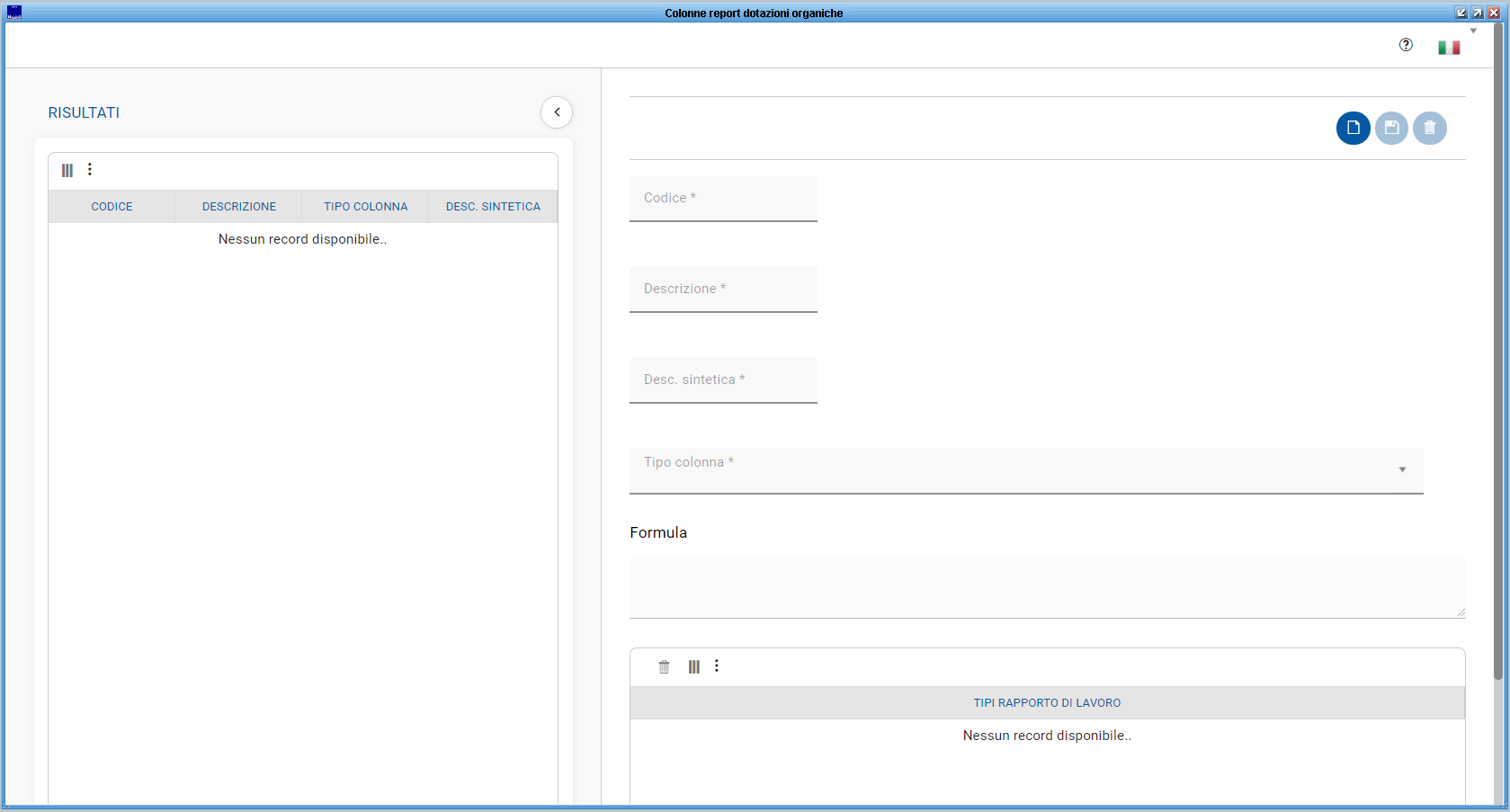Image resolution: width=1510 pixels, height=812 pixels.
Task: Open Tipi rapporto grid three-dot menu
Action: 717,666
